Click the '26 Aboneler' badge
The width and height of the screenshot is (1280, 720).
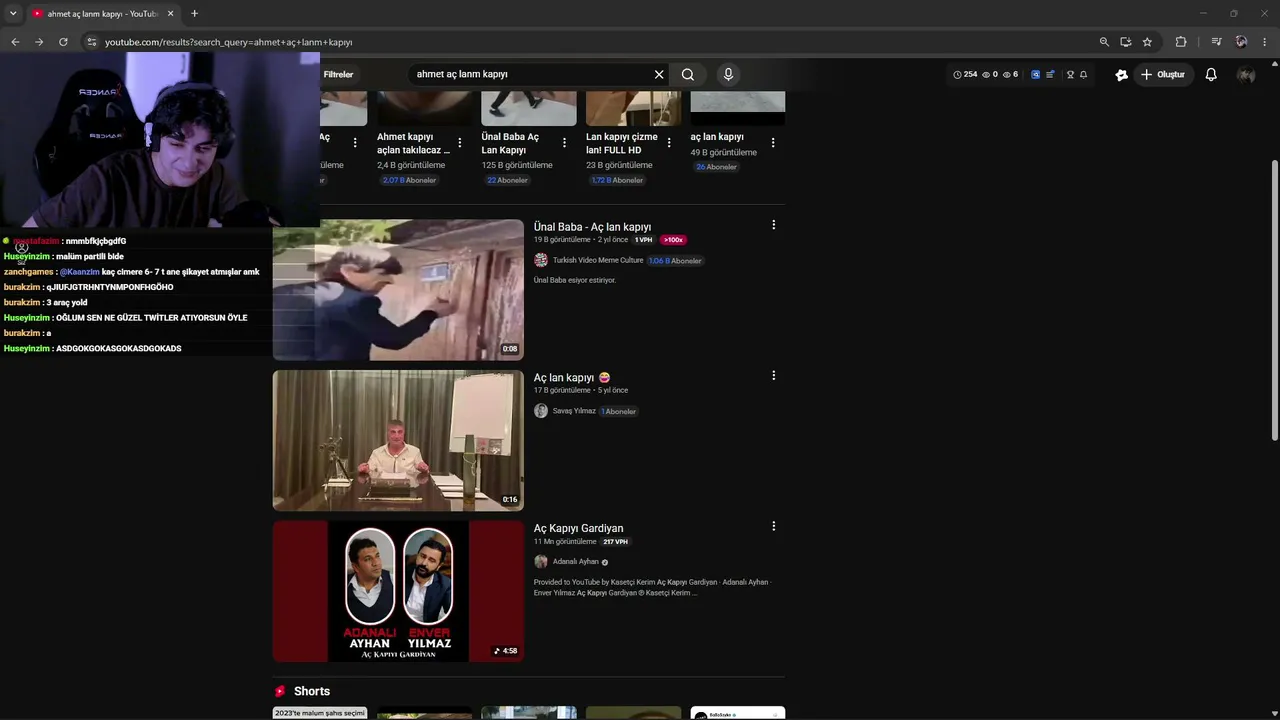716,167
